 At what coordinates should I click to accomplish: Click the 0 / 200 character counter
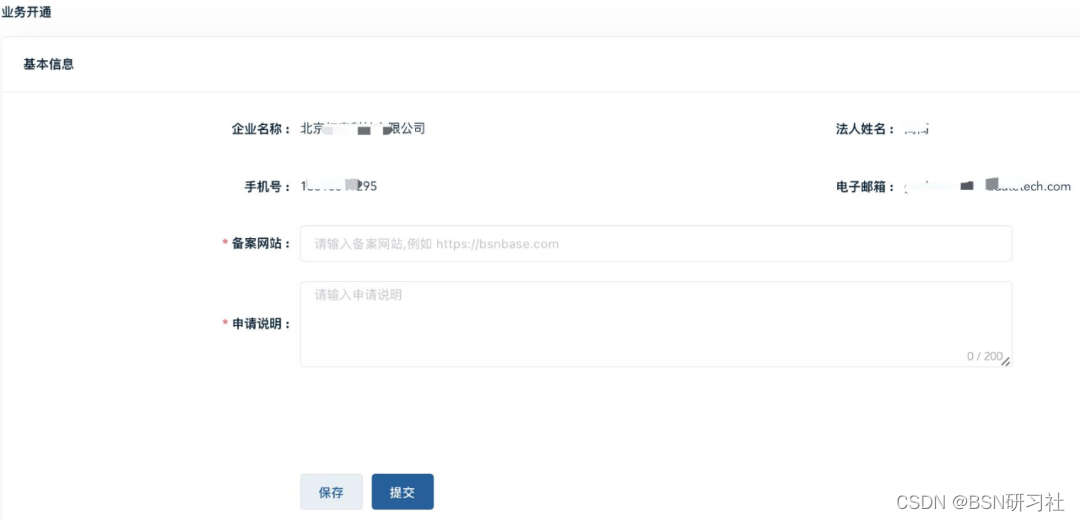[x=984, y=356]
